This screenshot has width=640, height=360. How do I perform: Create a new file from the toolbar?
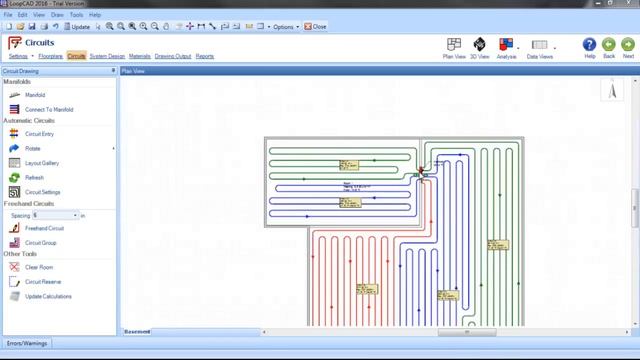pos(9,27)
